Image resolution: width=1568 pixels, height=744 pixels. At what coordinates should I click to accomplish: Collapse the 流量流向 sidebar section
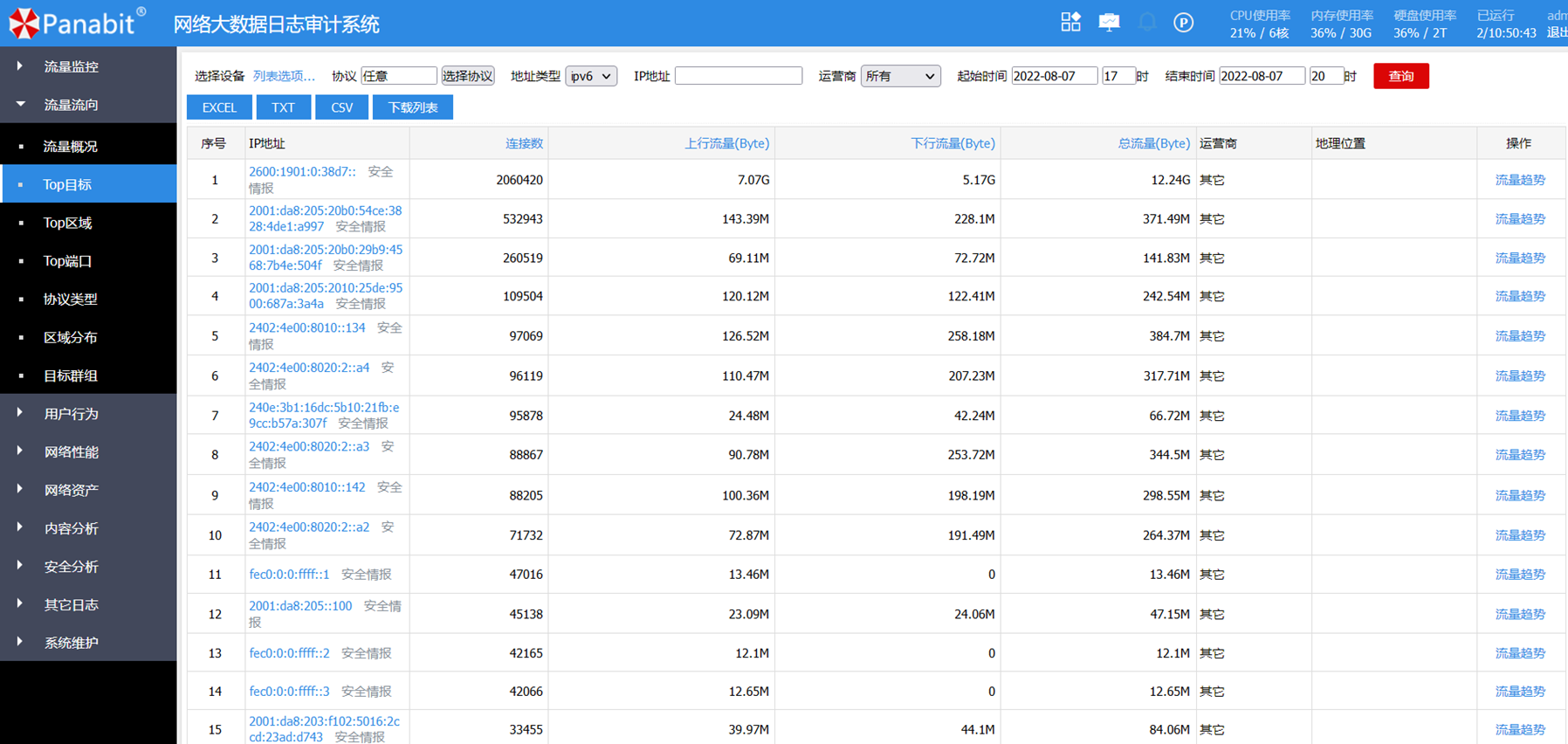coord(88,105)
